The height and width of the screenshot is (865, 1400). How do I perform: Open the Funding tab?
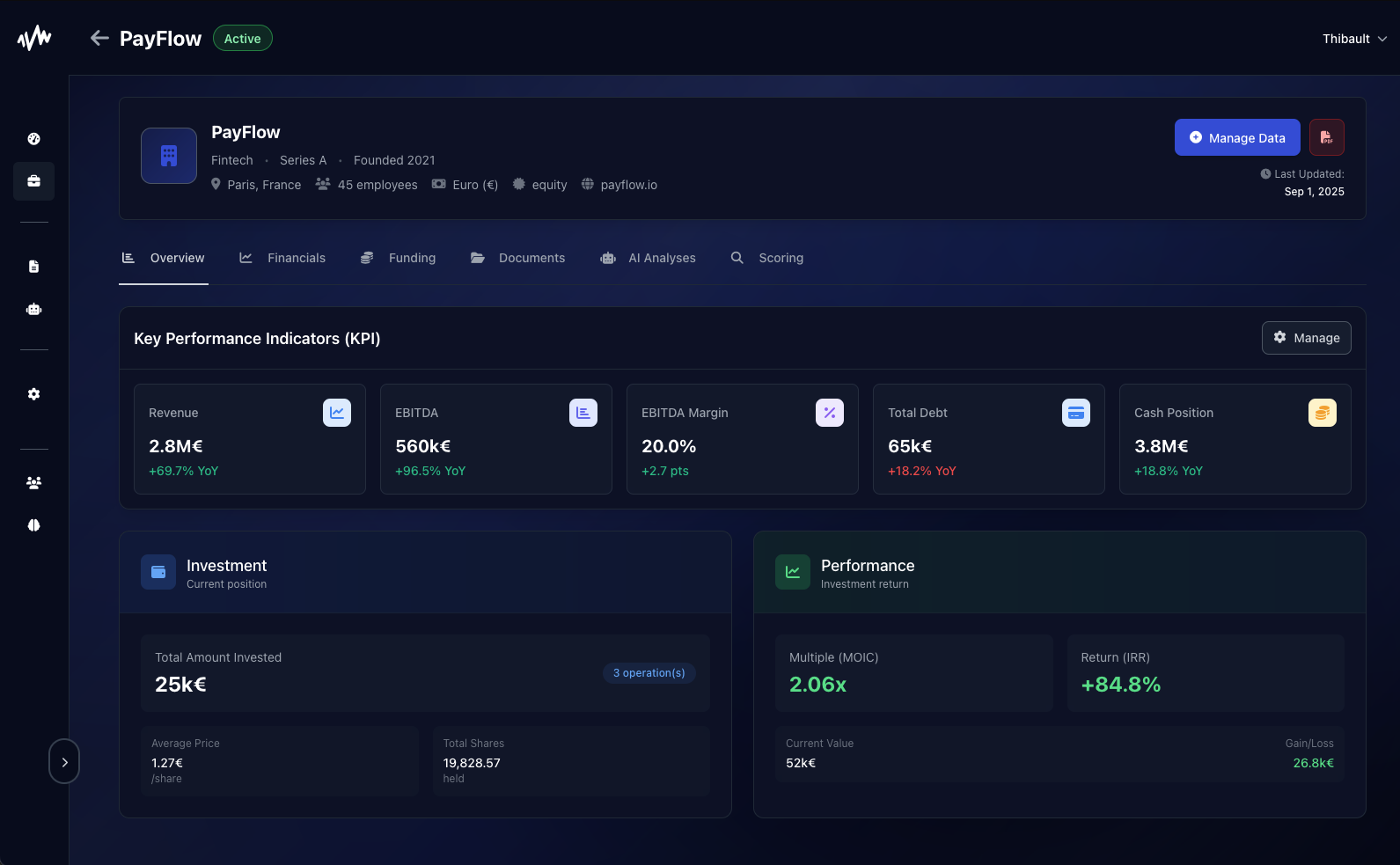coord(399,258)
